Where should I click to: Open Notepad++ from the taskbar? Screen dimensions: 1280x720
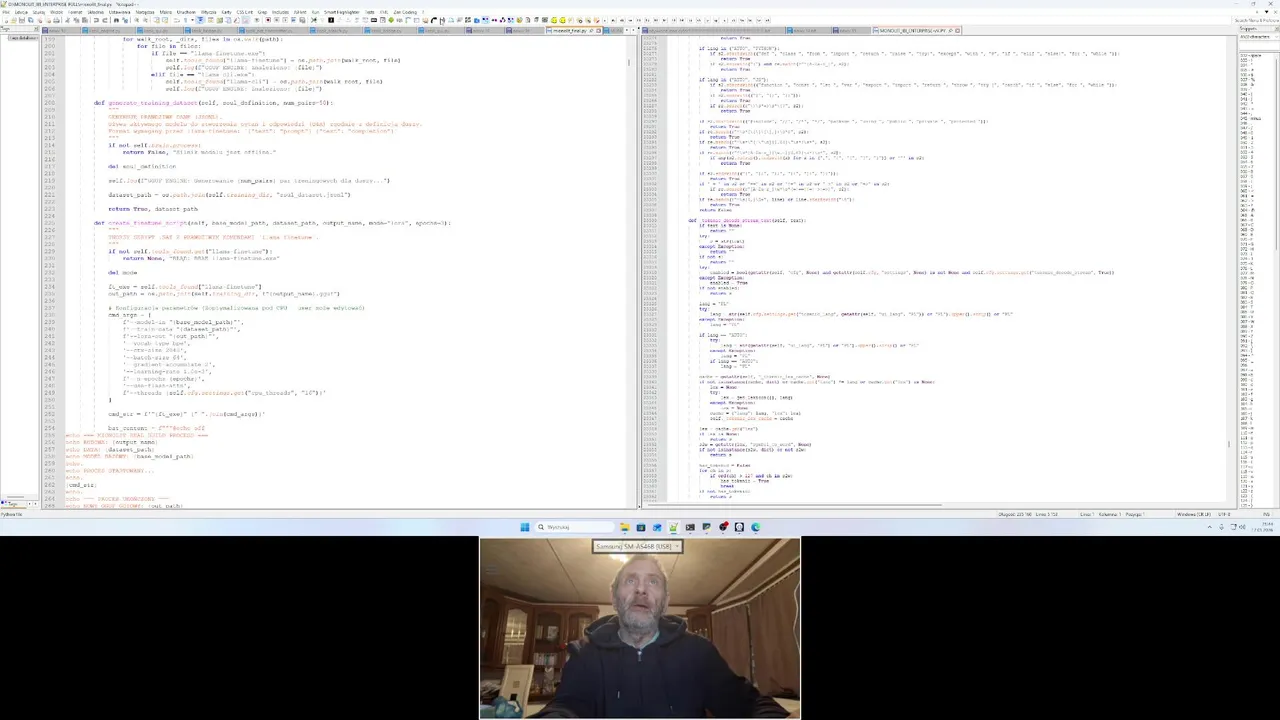[x=673, y=527]
